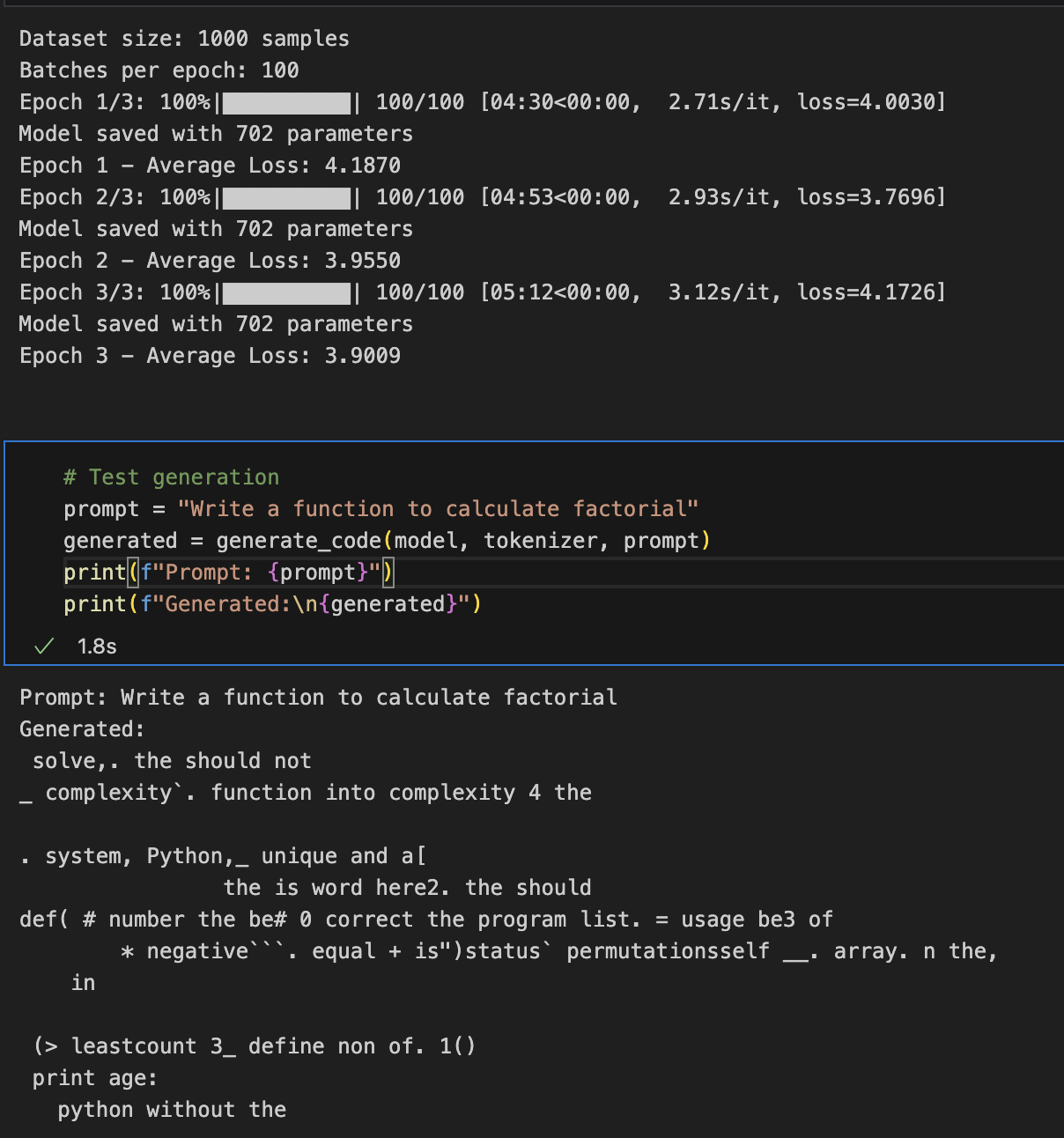The height and width of the screenshot is (1138, 1064).
Task: Click the 'Epoch 3 - Average Loss: 3.9009' line
Action: (x=210, y=356)
